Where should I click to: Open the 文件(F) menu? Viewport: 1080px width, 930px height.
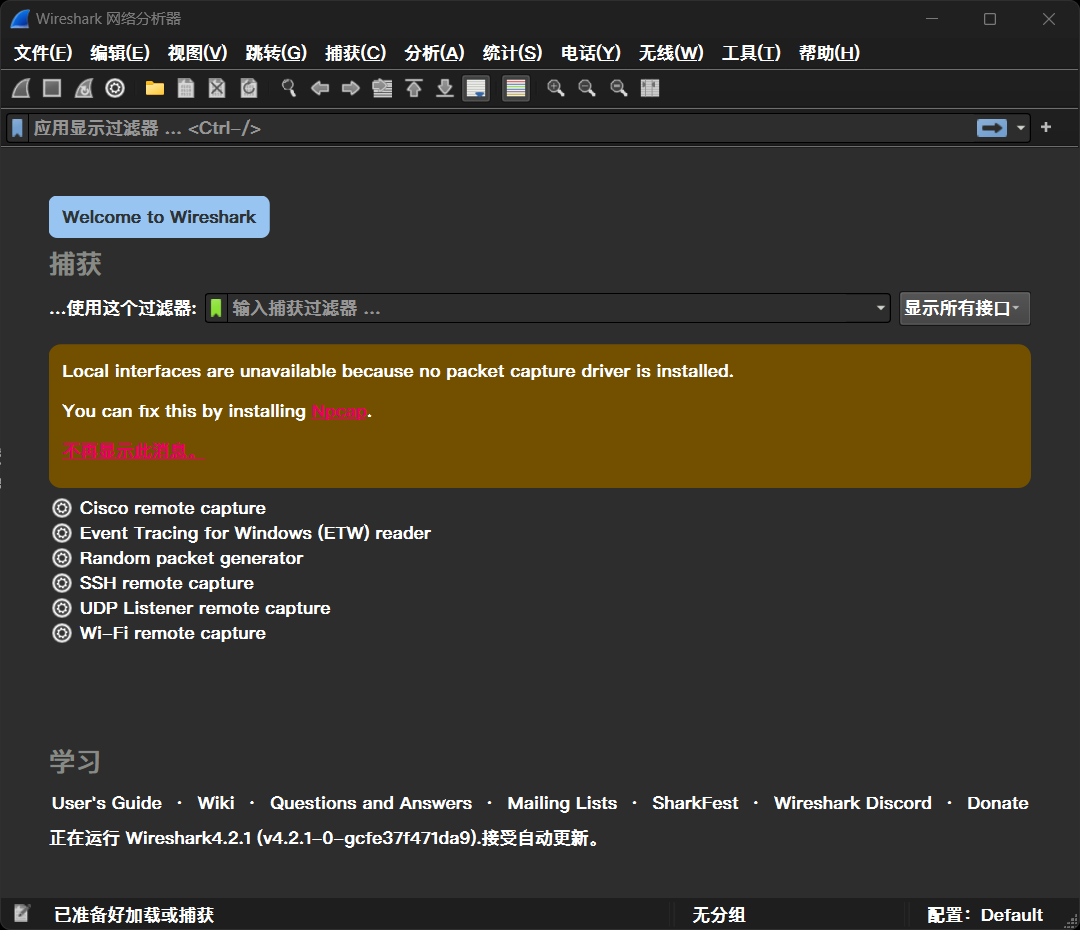43,53
